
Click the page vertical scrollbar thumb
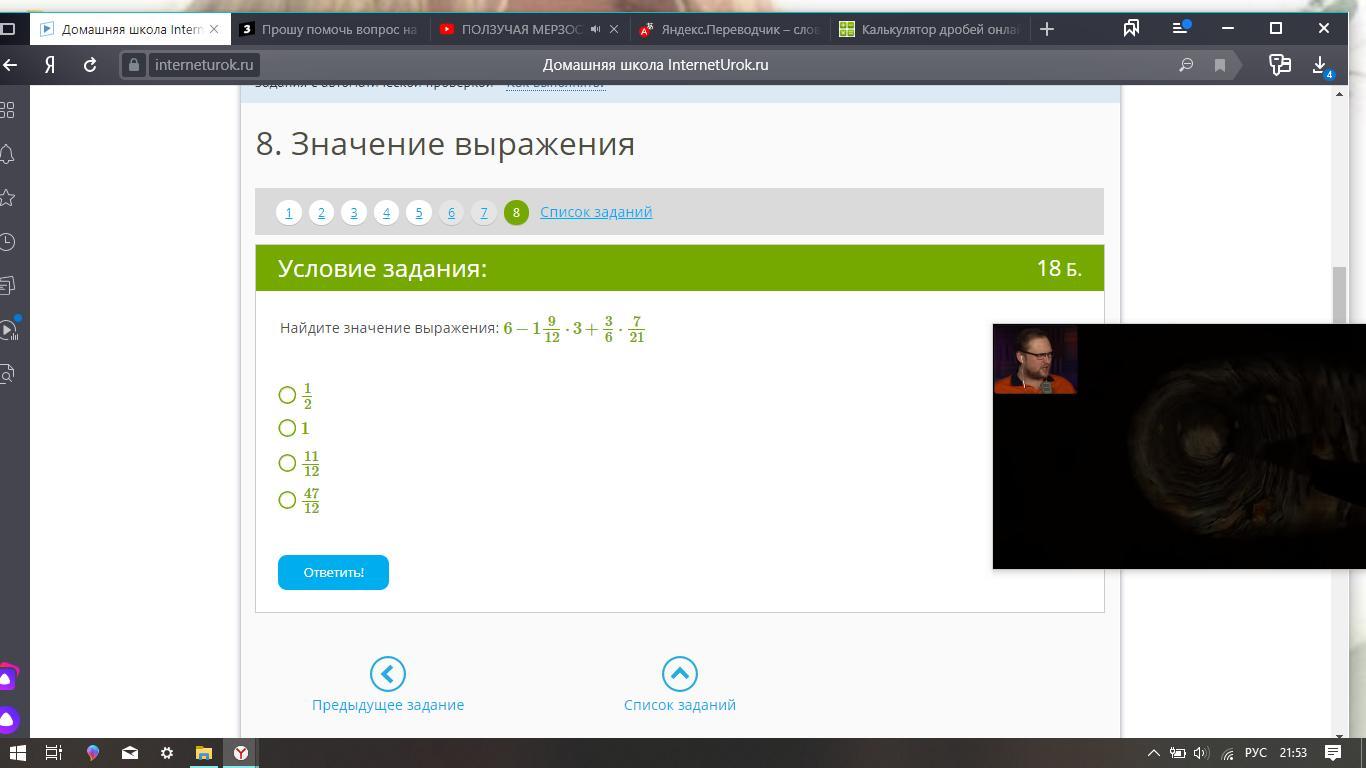1340,296
